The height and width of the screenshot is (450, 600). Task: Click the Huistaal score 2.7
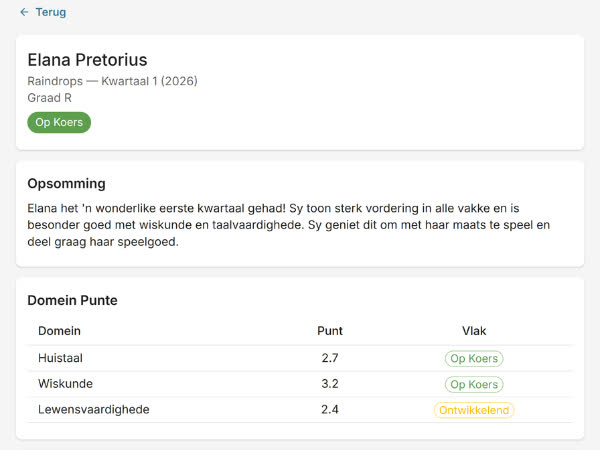coord(330,358)
